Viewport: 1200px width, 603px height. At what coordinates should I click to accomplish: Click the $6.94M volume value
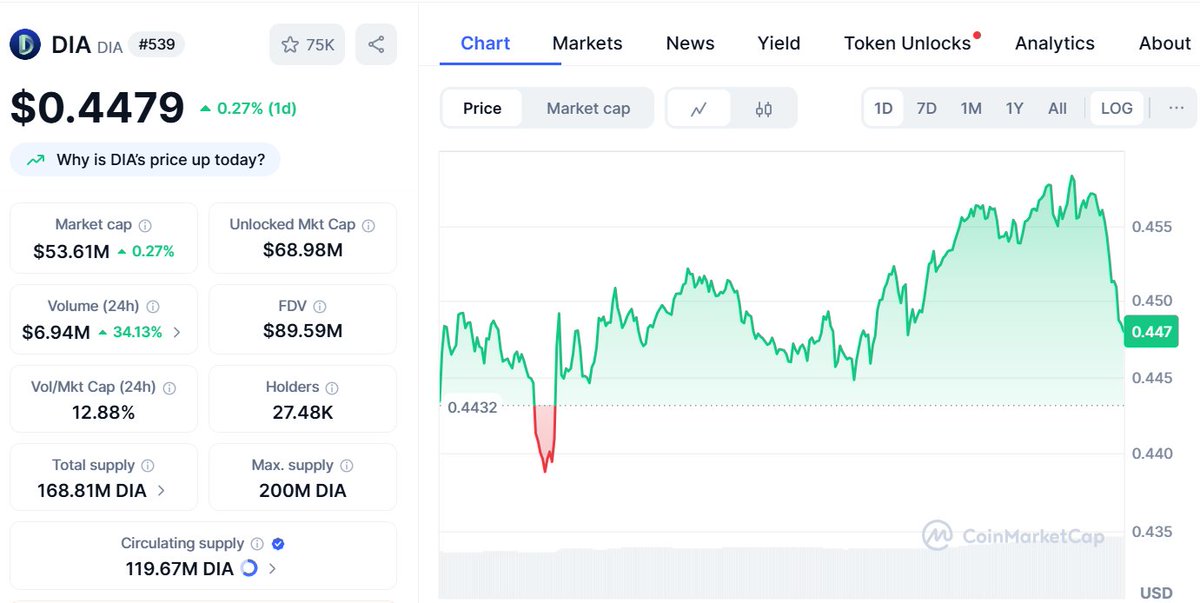coord(56,332)
